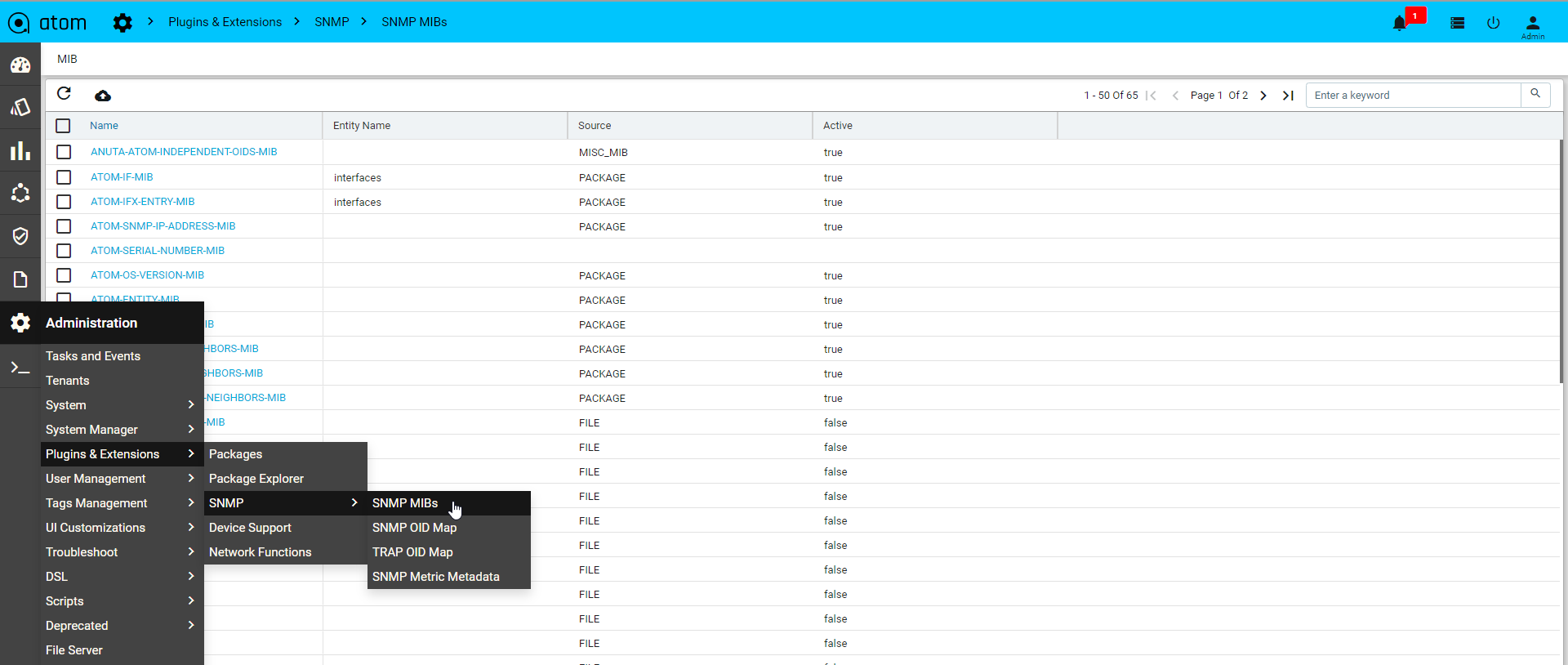
Task: Open the document sidebar icon
Action: pos(20,279)
